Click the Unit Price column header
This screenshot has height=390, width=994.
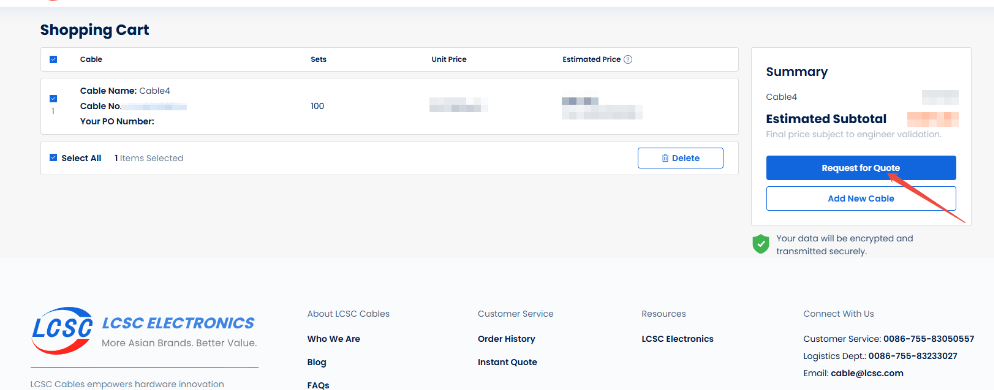pos(449,60)
